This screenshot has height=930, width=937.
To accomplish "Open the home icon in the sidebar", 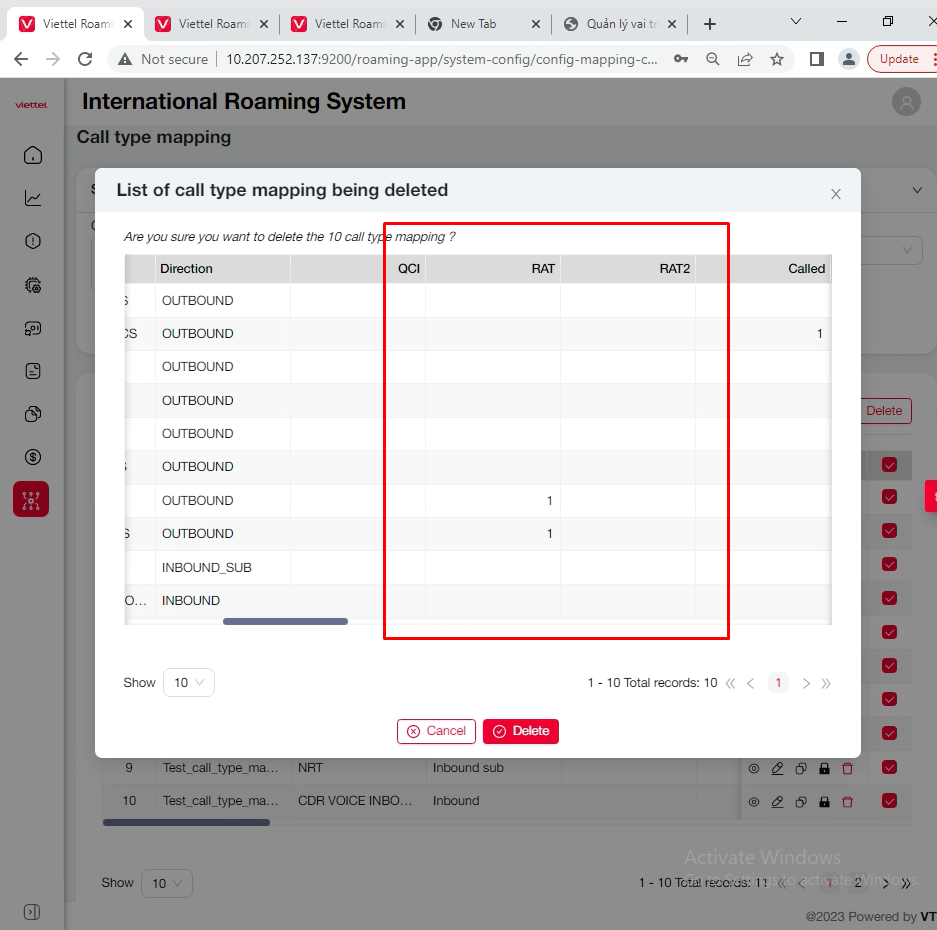I will tap(33, 154).
